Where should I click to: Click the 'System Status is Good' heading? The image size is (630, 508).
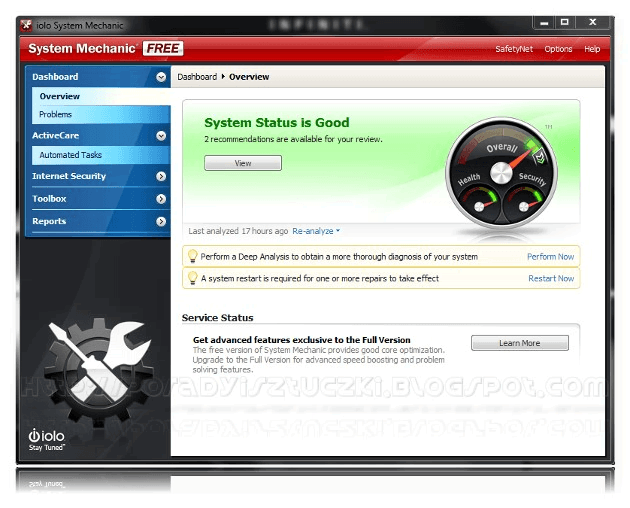pyautogui.click(x=276, y=122)
